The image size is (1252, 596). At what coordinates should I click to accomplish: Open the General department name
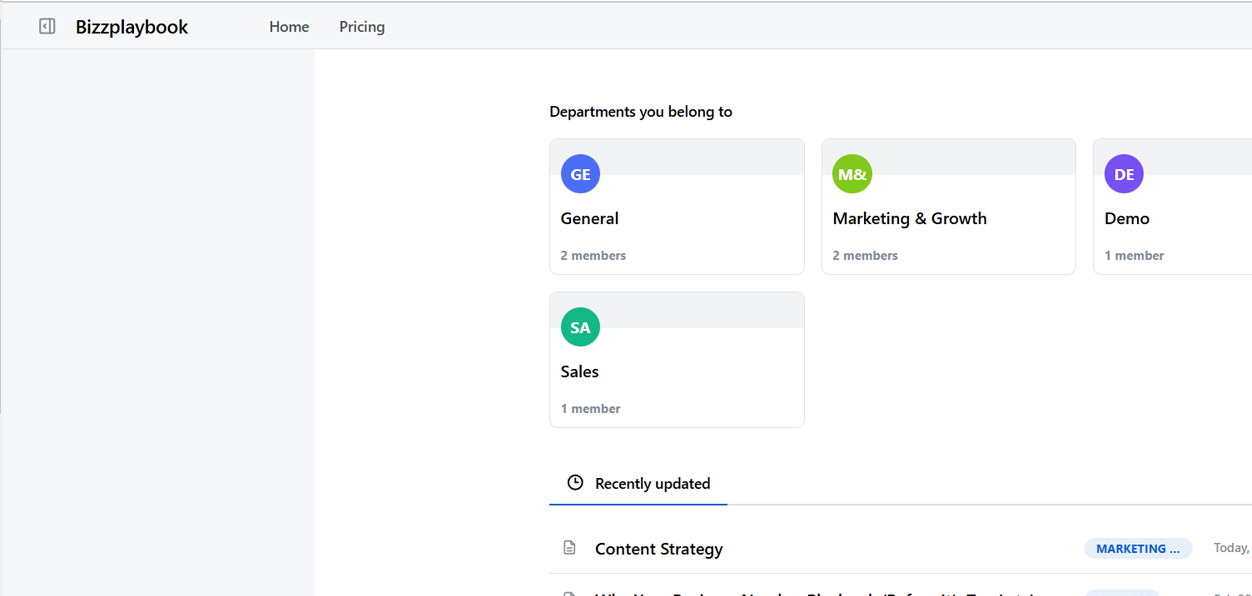click(x=589, y=218)
